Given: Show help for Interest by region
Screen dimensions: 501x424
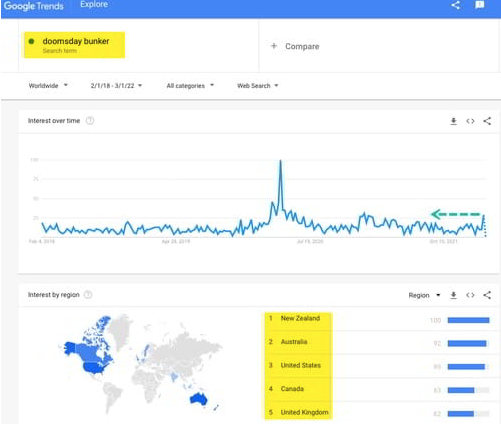Looking at the screenshot, I should point(88,295).
